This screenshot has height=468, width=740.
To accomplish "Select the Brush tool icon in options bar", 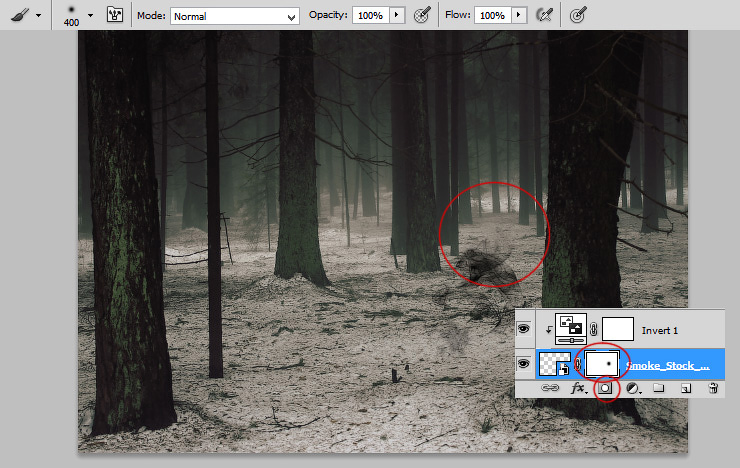I will 19,15.
